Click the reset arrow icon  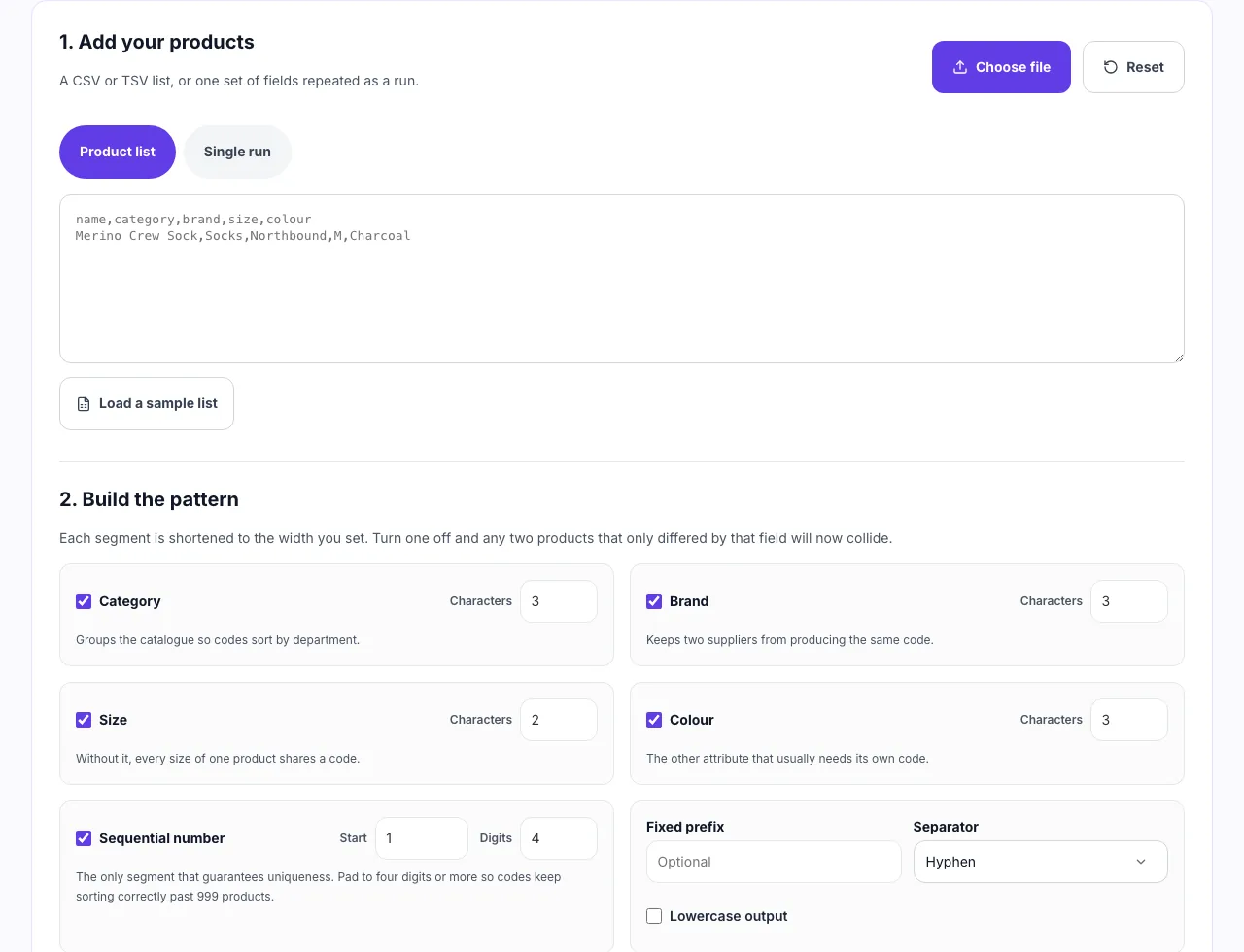tap(1110, 67)
